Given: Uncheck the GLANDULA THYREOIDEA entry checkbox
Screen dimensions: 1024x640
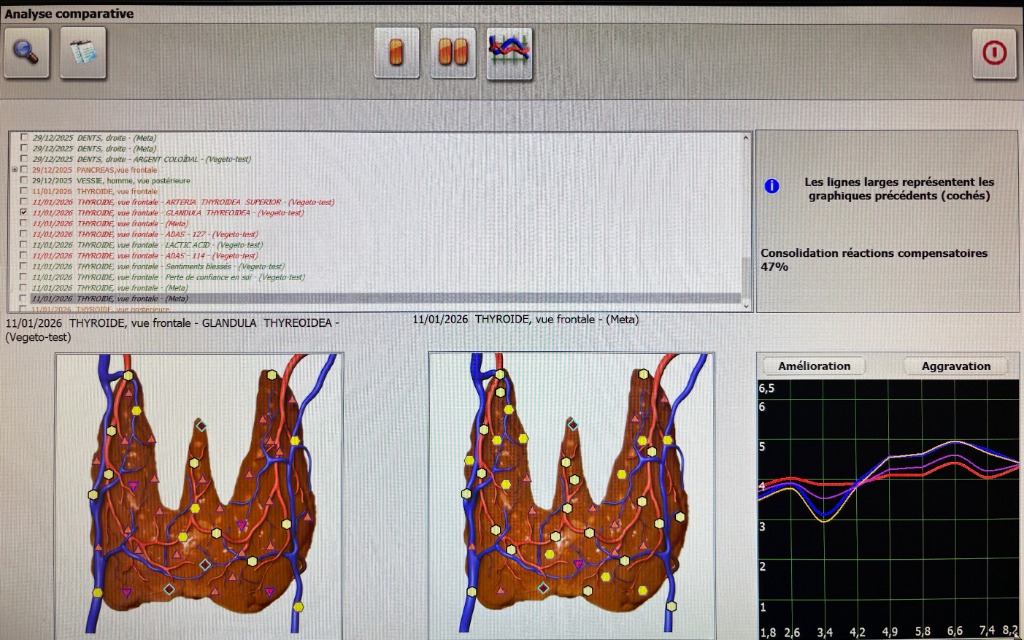Looking at the screenshot, I should pyautogui.click(x=24, y=213).
